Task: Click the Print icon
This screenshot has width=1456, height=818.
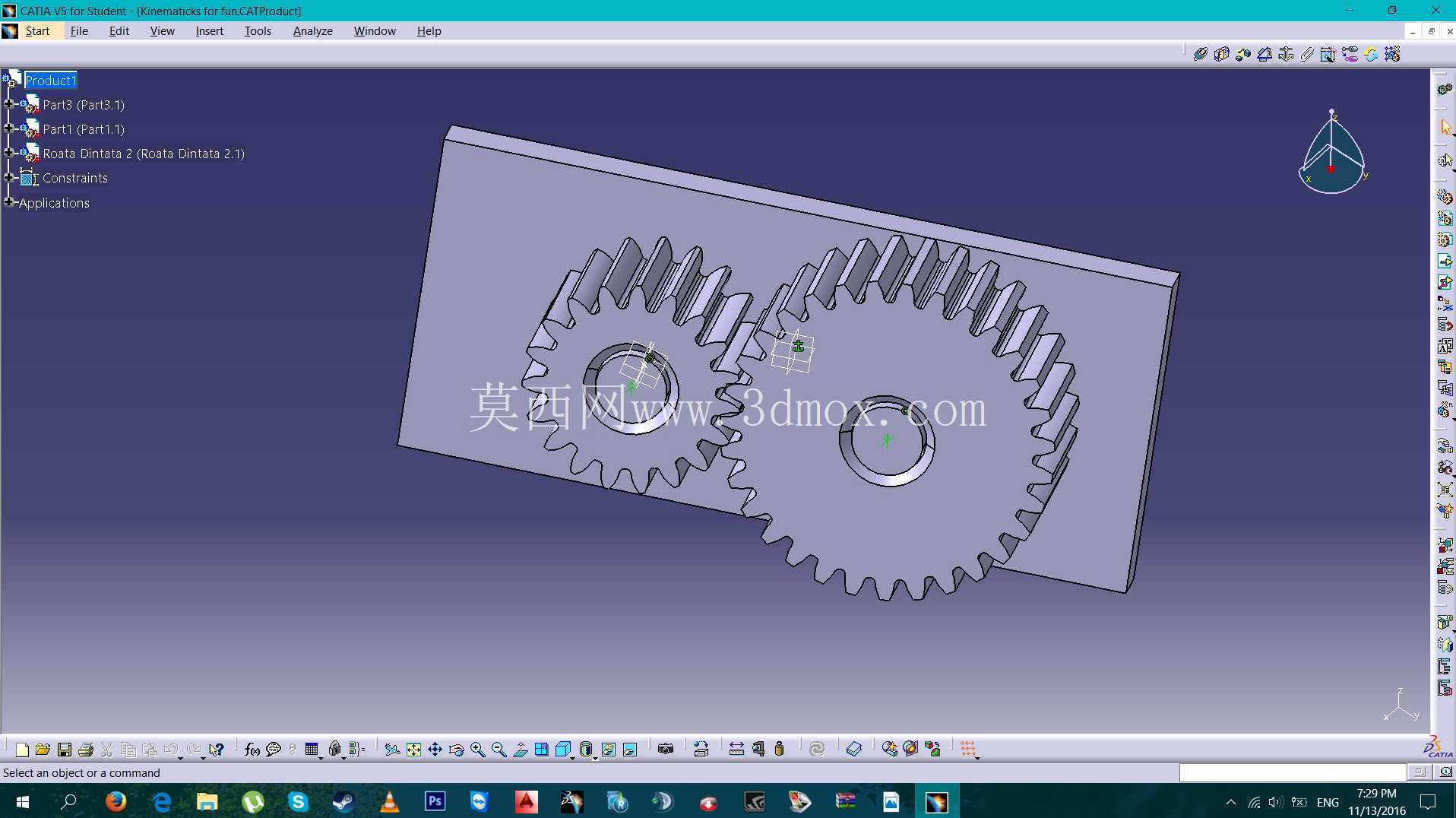Action: click(x=86, y=750)
